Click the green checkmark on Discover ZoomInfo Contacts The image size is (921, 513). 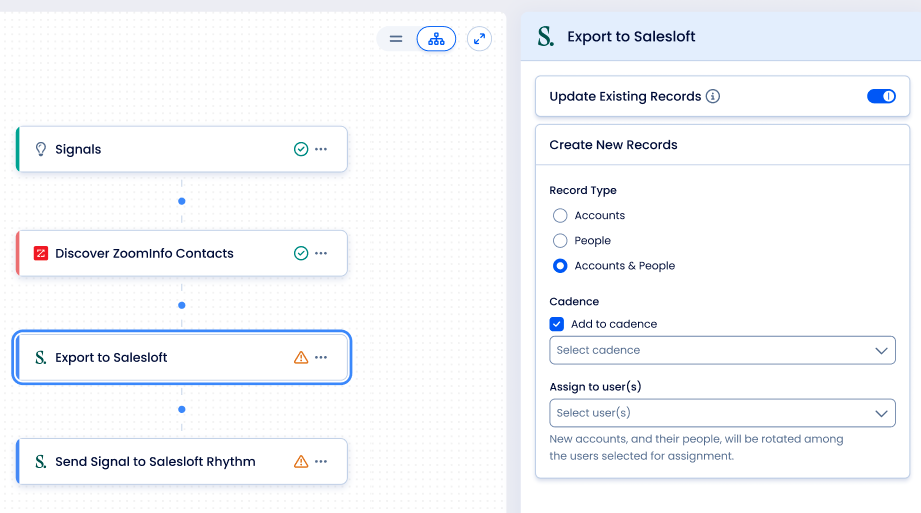(301, 253)
